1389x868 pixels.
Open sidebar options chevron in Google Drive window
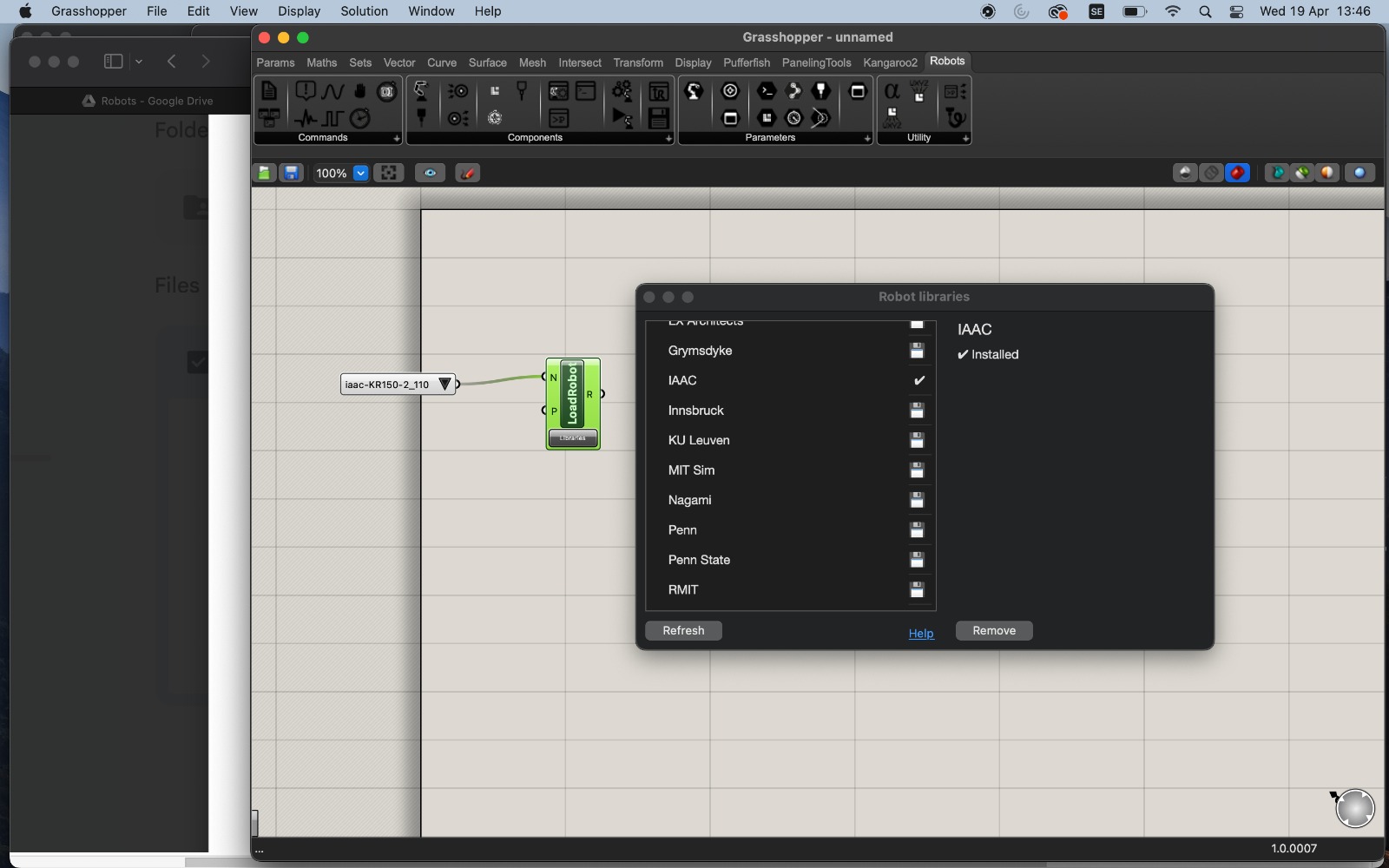139,62
